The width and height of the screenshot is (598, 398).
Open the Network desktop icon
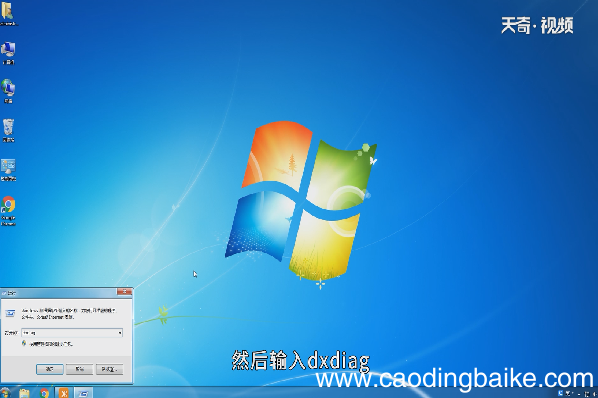[x=8, y=91]
